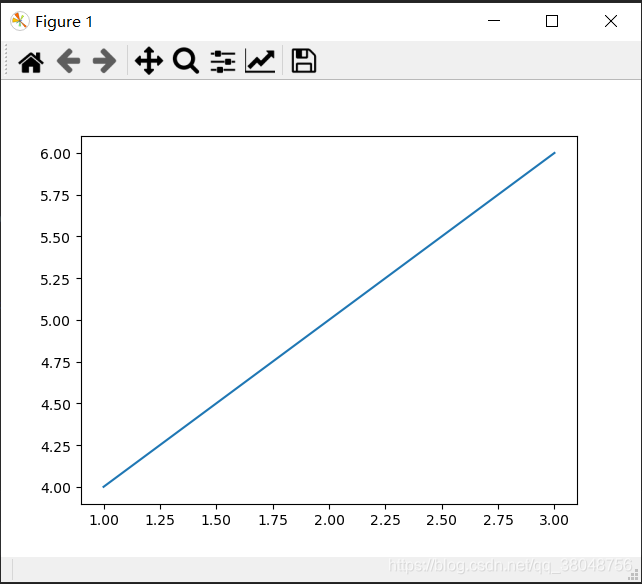Click the blue plotted line
The image size is (642, 584).
pyautogui.click(x=329, y=320)
